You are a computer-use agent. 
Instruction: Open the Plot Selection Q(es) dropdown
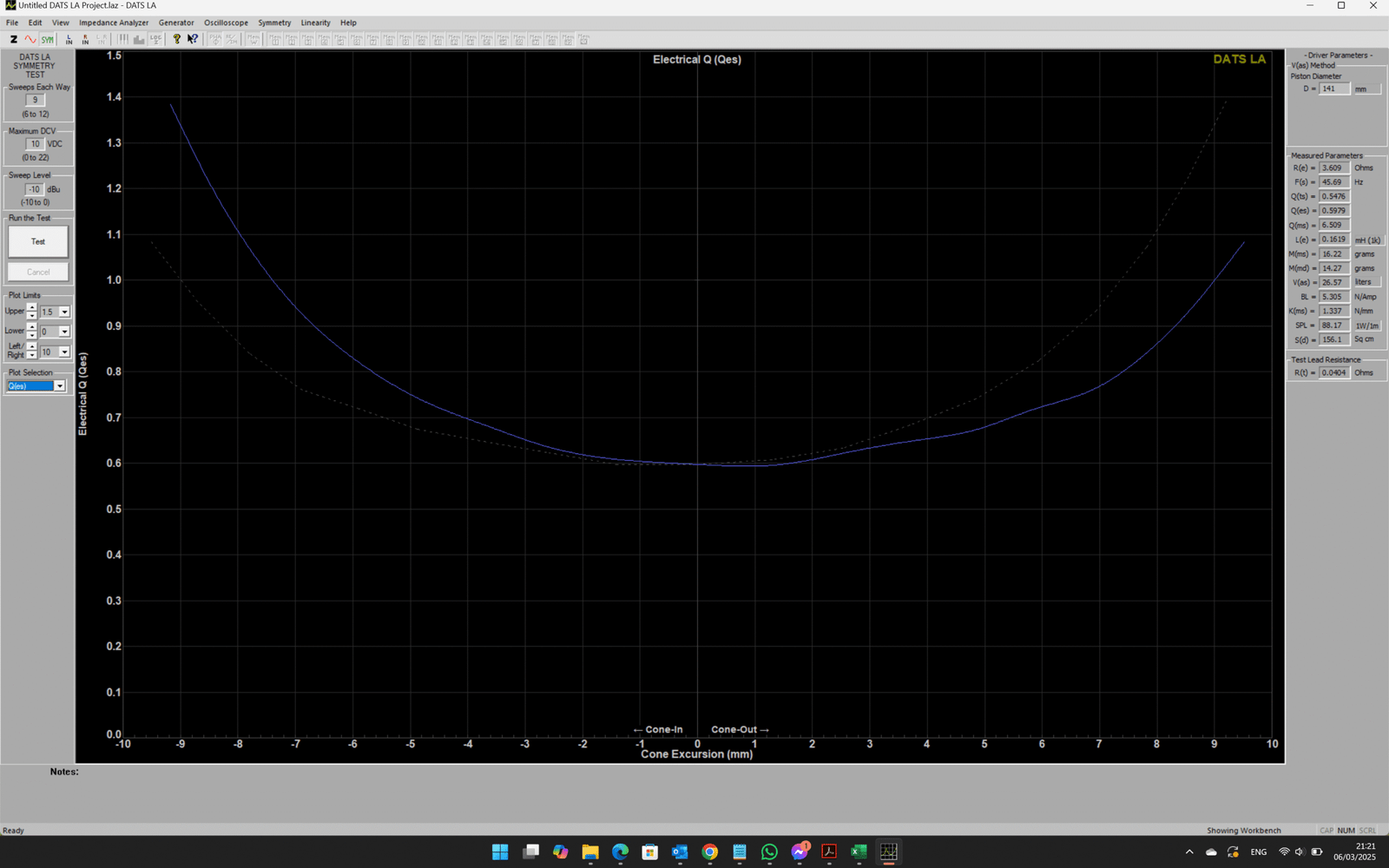tap(60, 386)
